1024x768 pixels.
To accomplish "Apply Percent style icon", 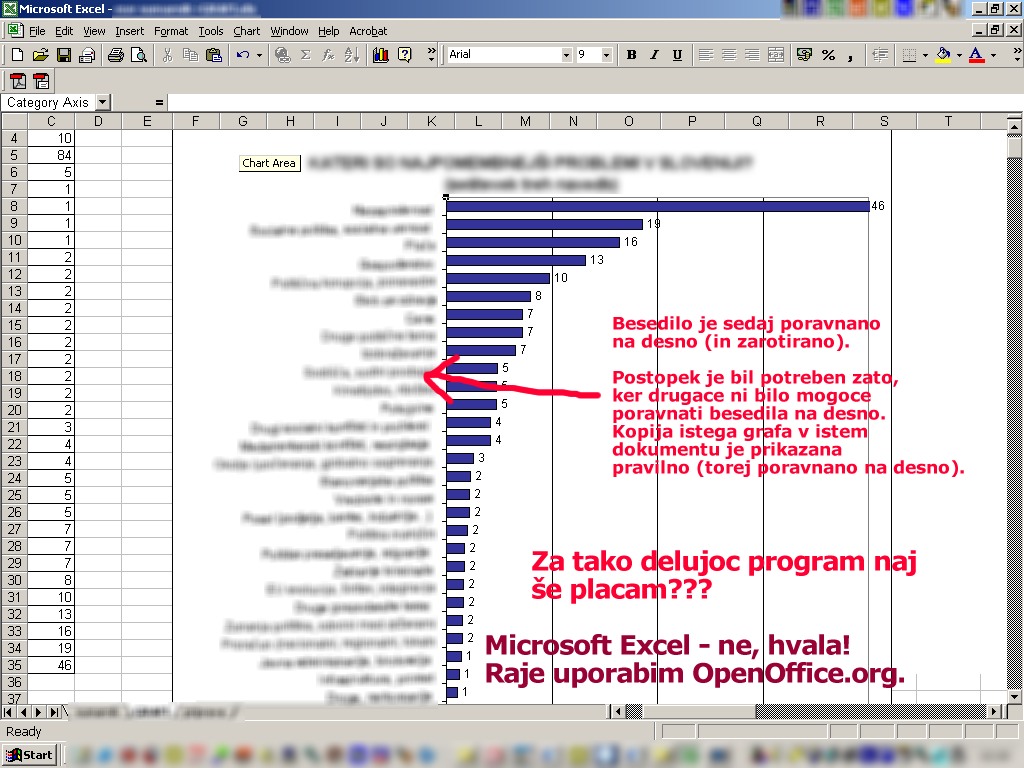I will tap(828, 55).
